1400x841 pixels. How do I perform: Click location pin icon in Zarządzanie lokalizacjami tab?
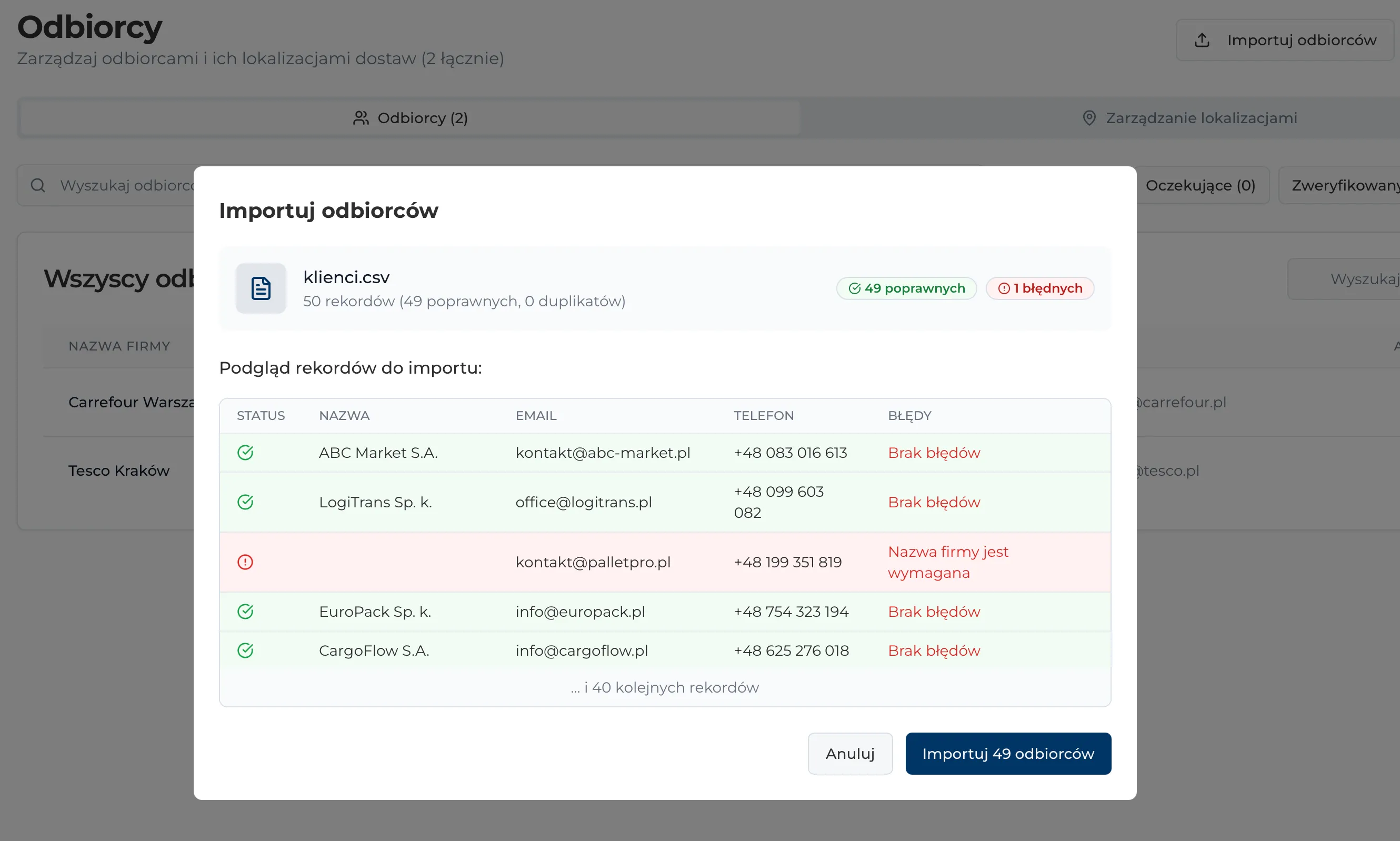[x=1089, y=118]
